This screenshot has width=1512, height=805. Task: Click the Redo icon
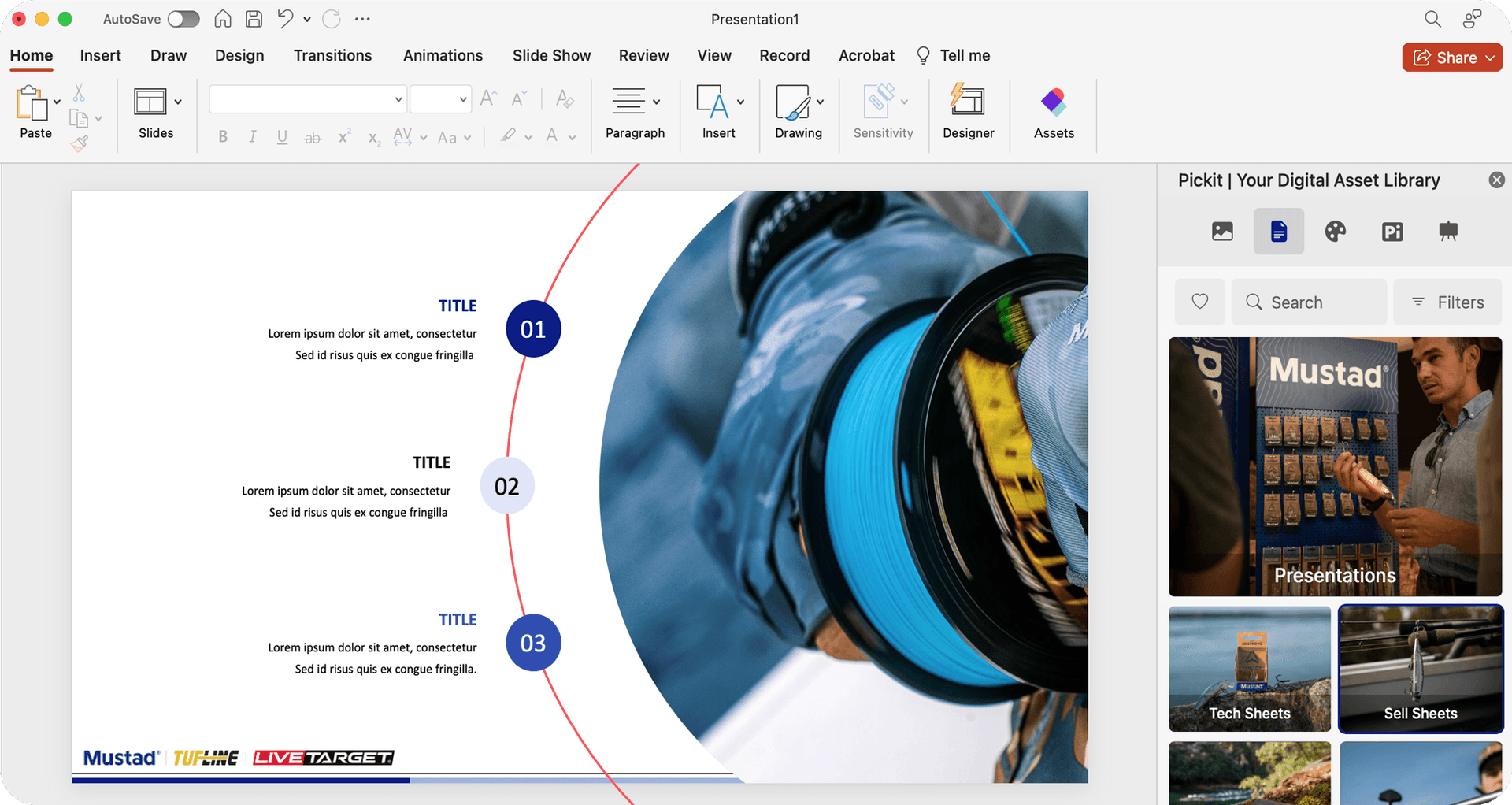332,19
